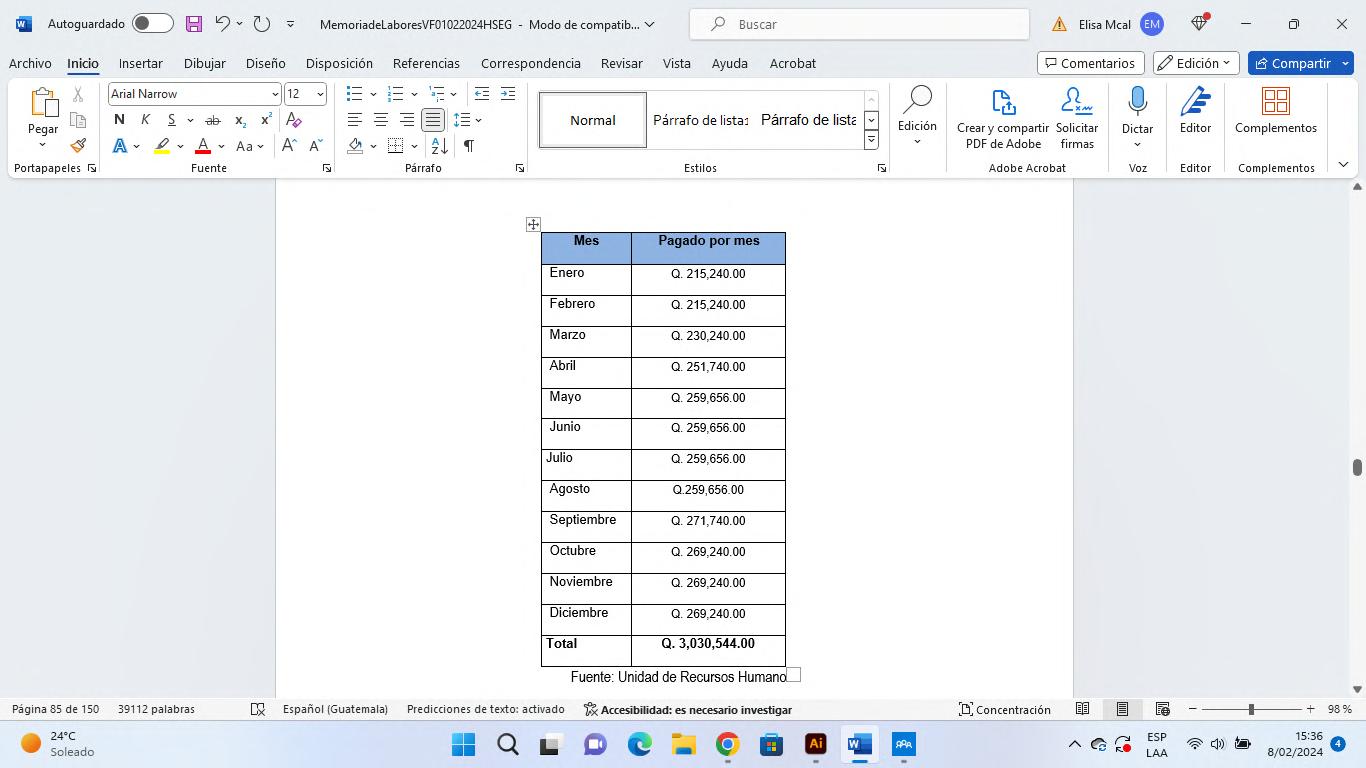Image resolution: width=1366 pixels, height=768 pixels.
Task: Copy selection using the Copiar icon
Action: click(78, 120)
